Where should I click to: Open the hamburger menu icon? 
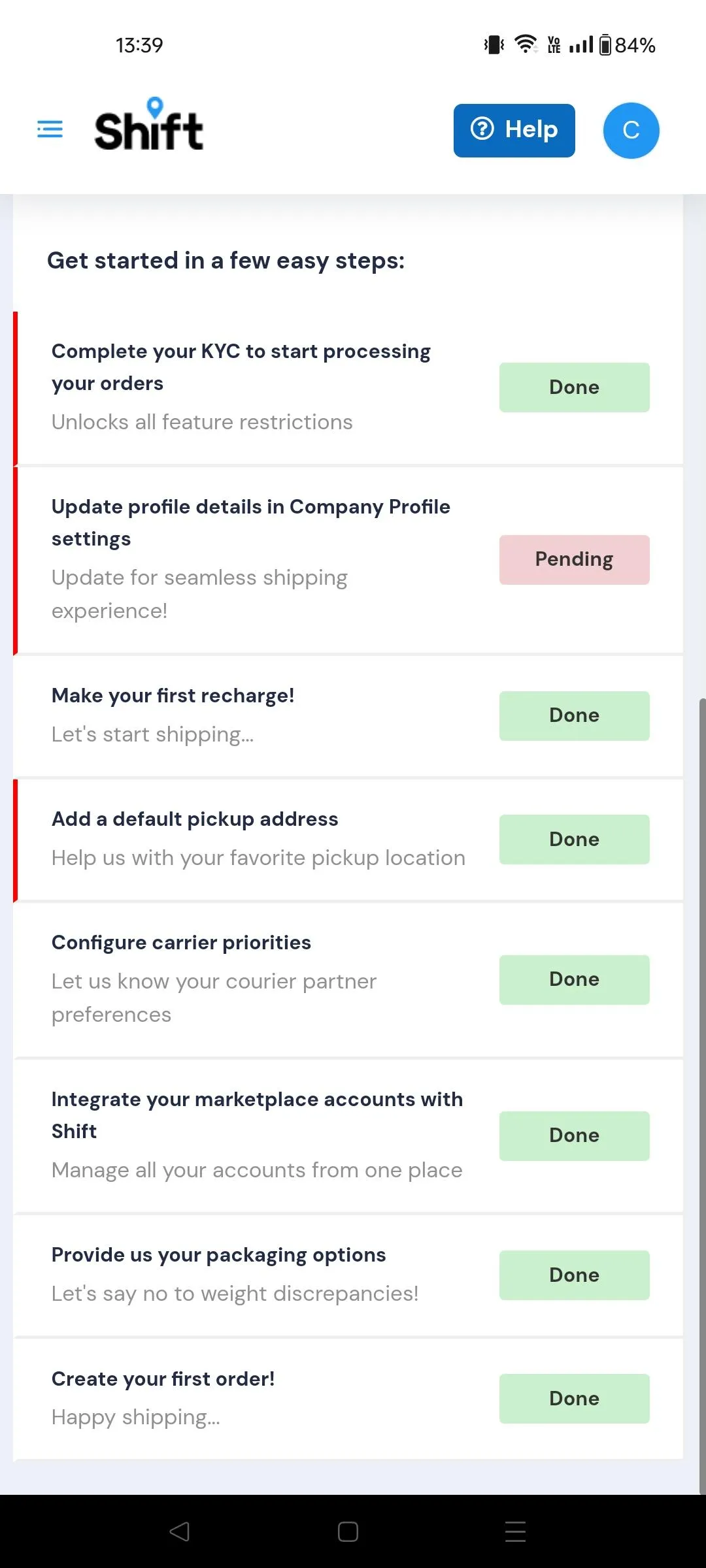[x=50, y=129]
